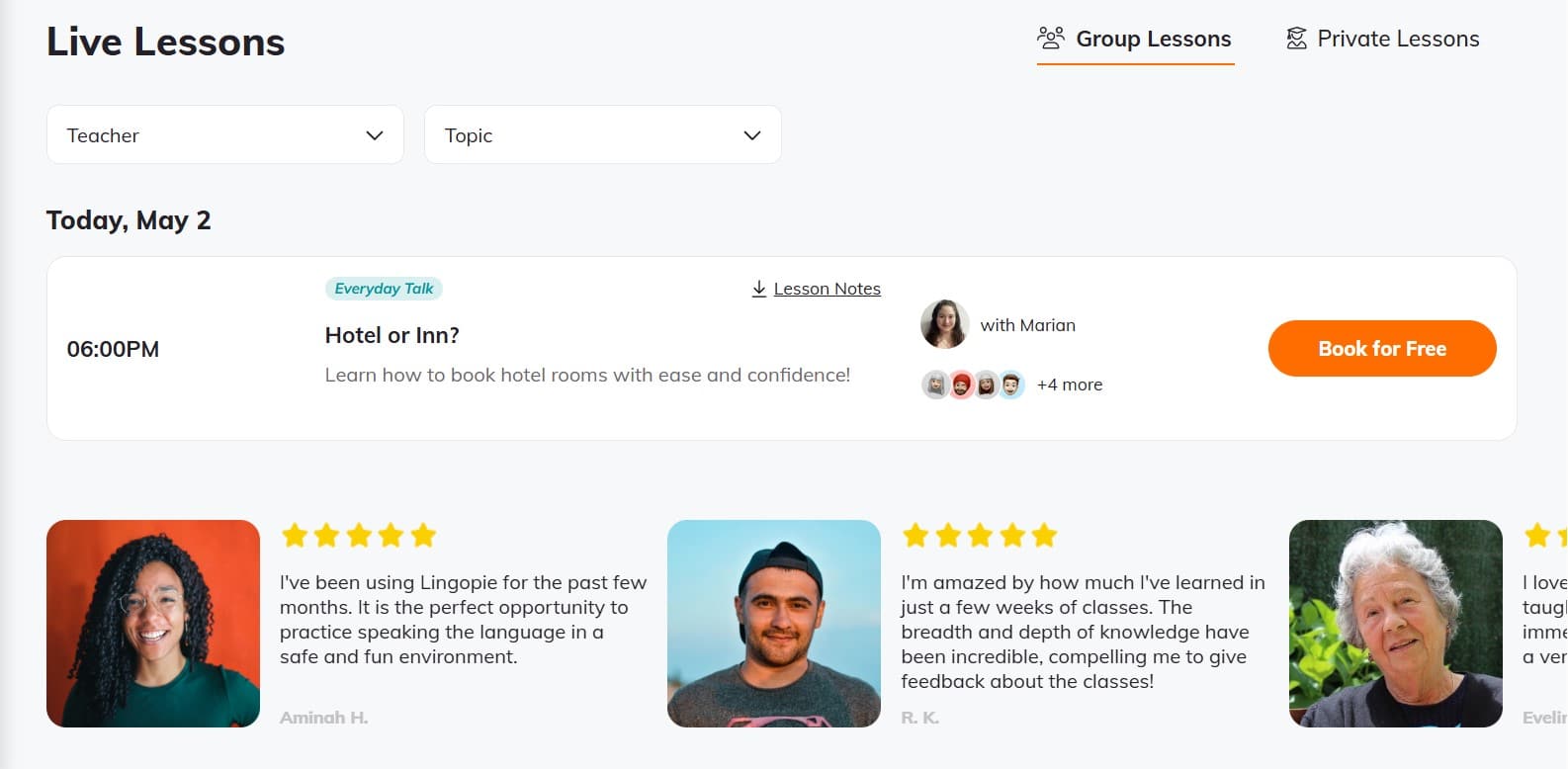
Task: Click the first star in Aminah's rating
Action: 294,535
